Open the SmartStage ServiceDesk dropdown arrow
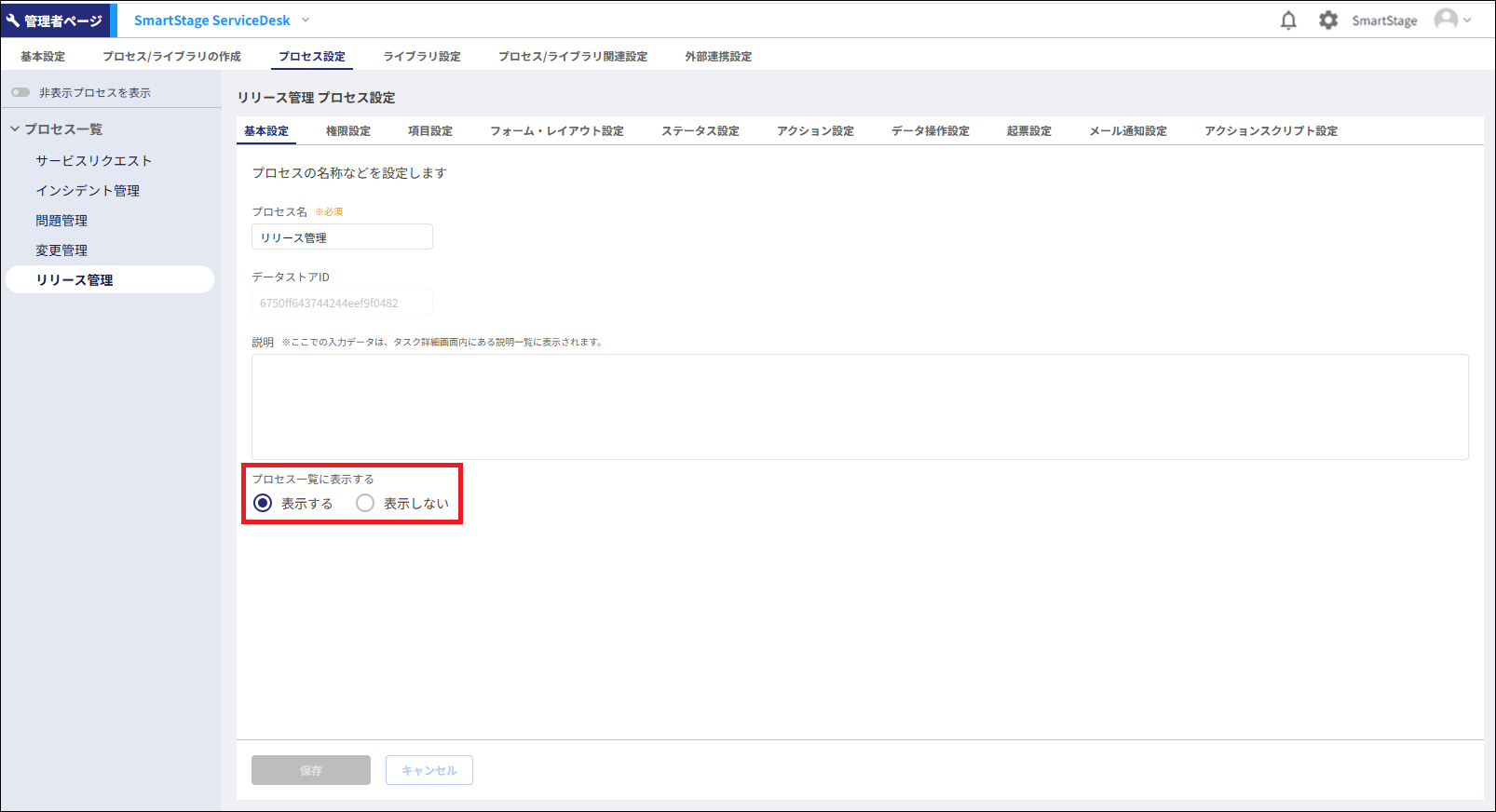1496x812 pixels. click(306, 20)
